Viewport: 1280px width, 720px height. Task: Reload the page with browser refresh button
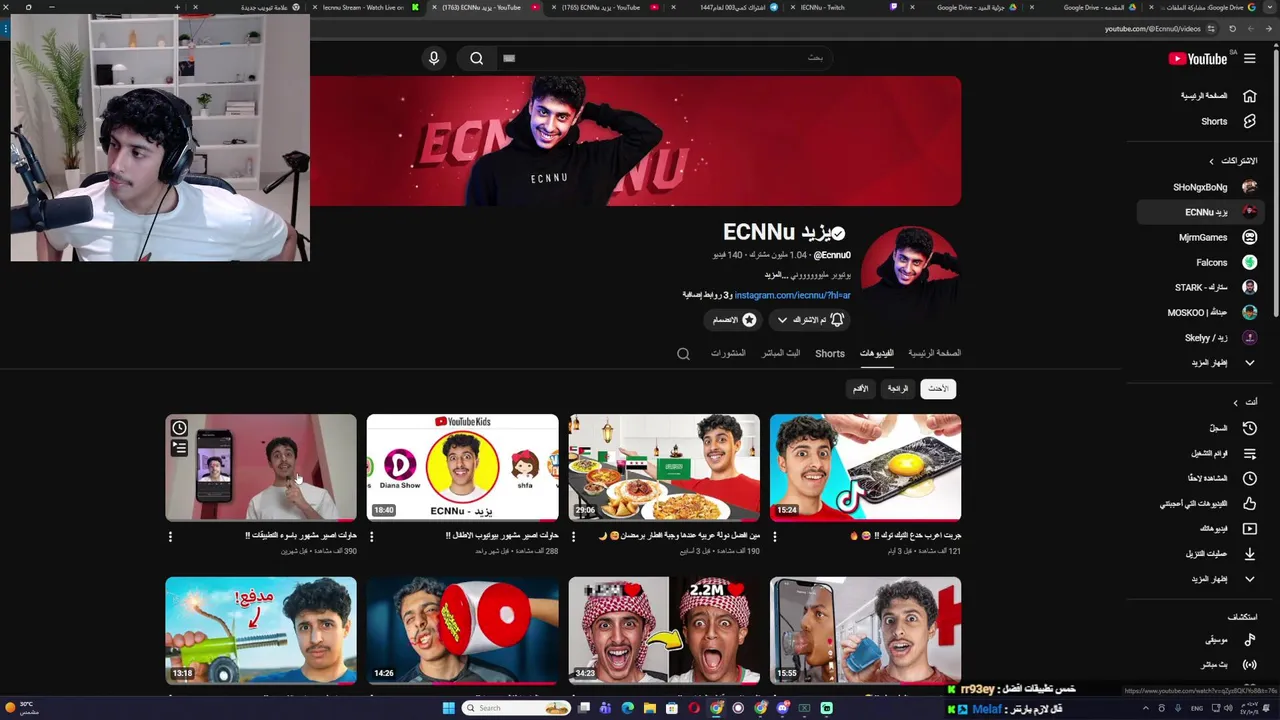(x=1232, y=29)
